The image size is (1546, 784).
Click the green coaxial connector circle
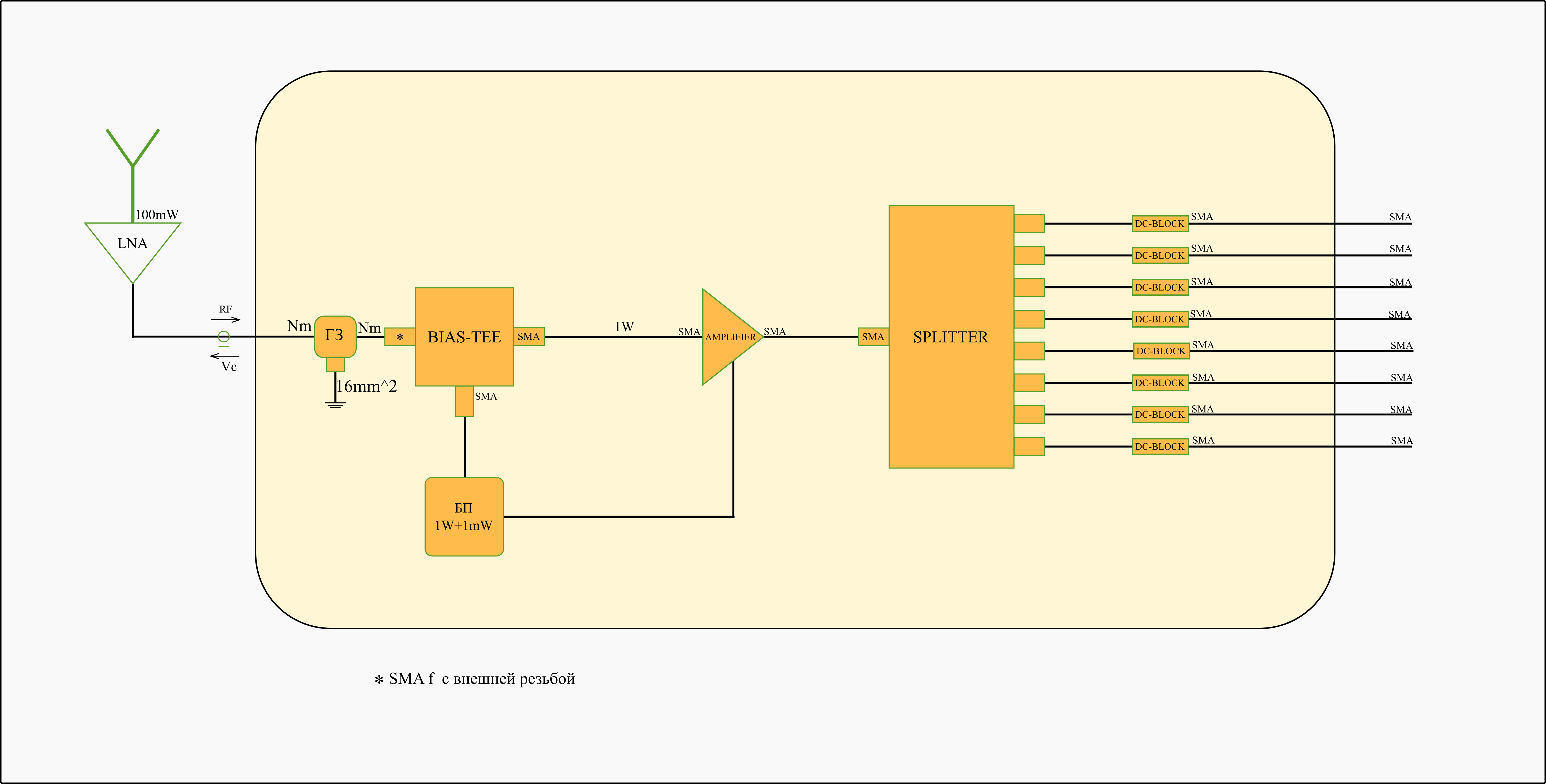tap(223, 336)
